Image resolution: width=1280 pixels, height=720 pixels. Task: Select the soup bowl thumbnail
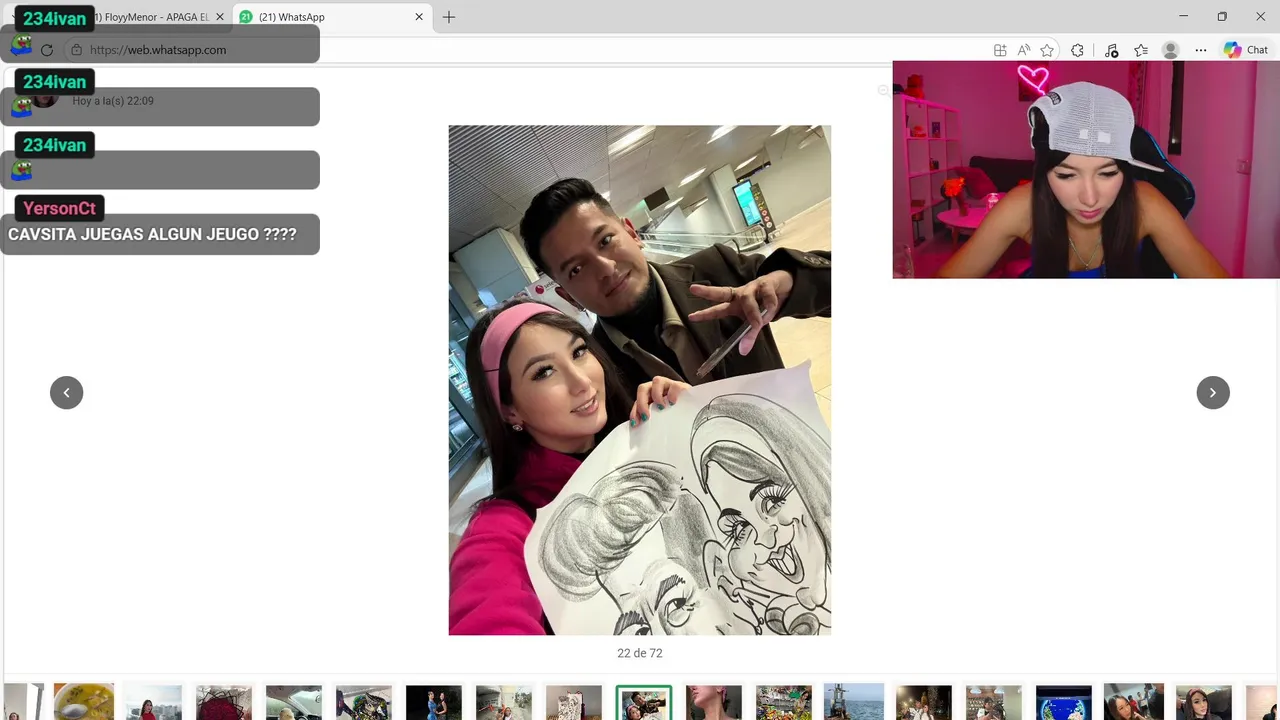pyautogui.click(x=84, y=702)
